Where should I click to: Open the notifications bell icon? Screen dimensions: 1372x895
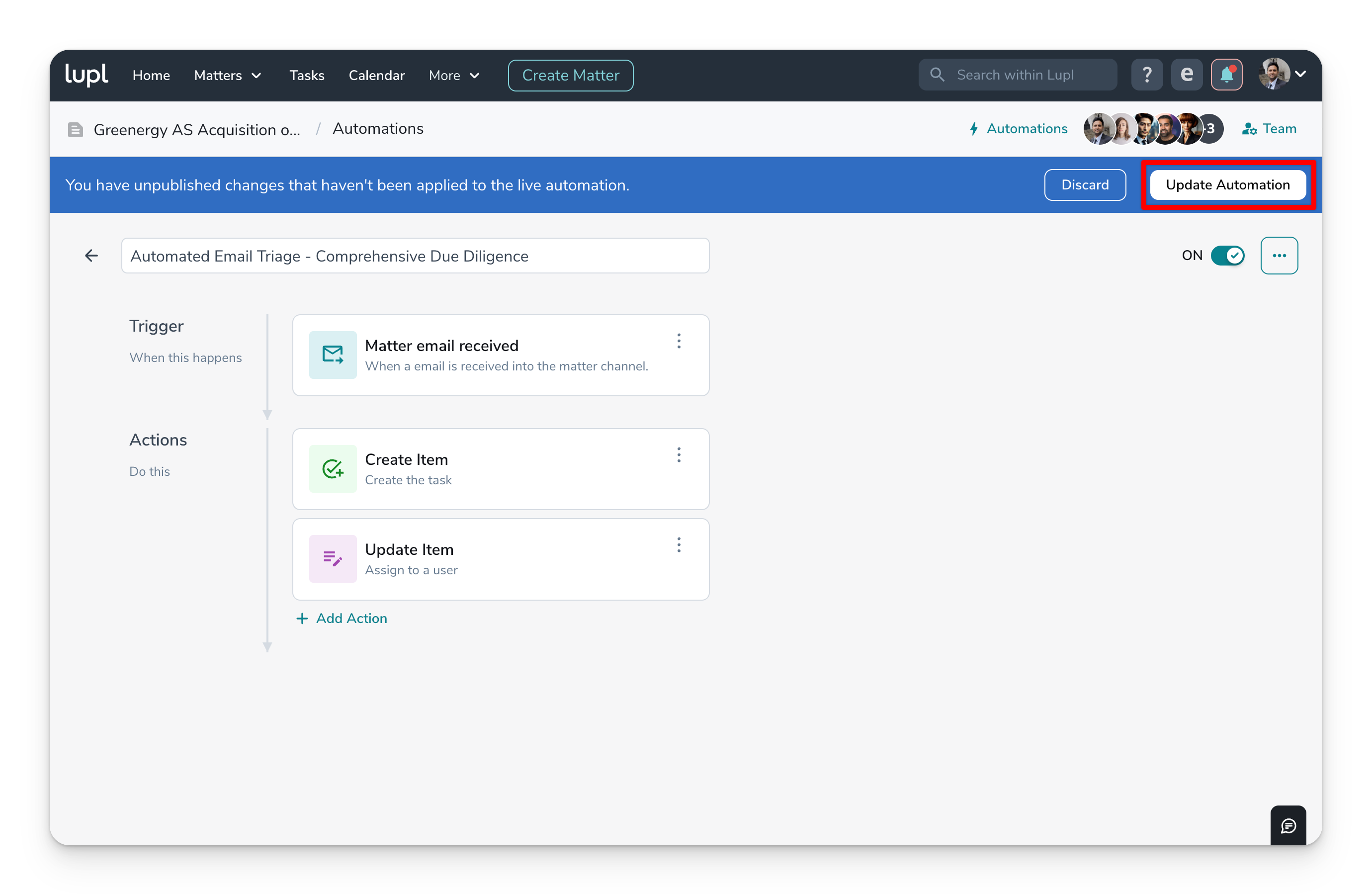coord(1226,75)
